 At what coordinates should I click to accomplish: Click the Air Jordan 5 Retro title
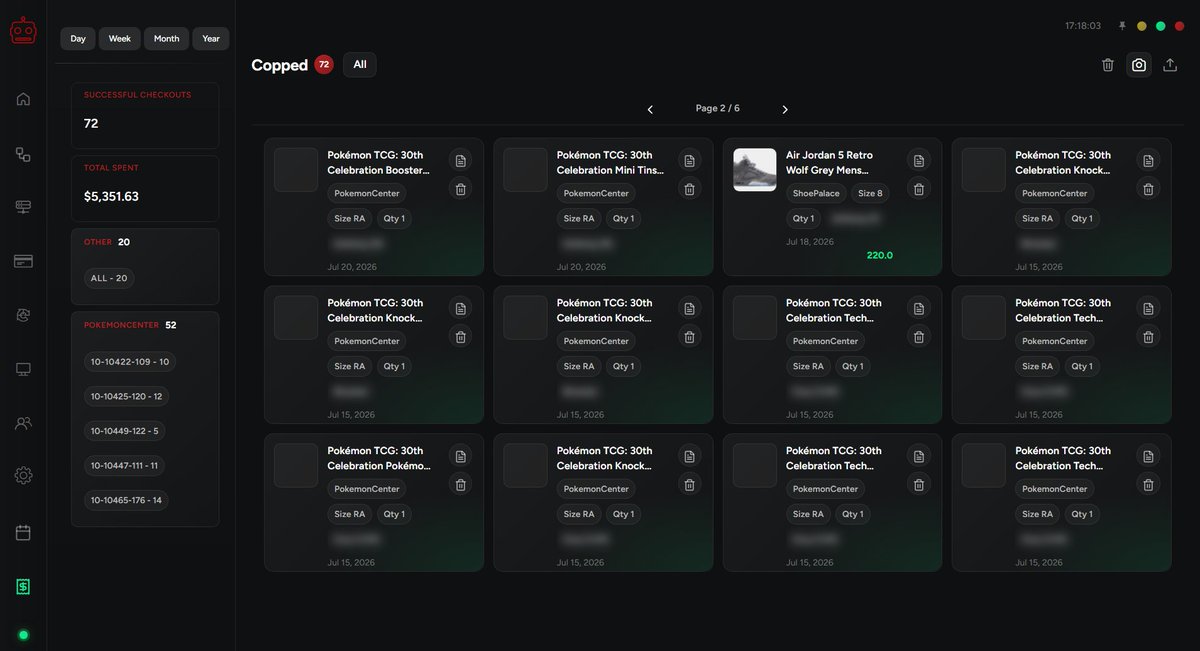pos(829,163)
